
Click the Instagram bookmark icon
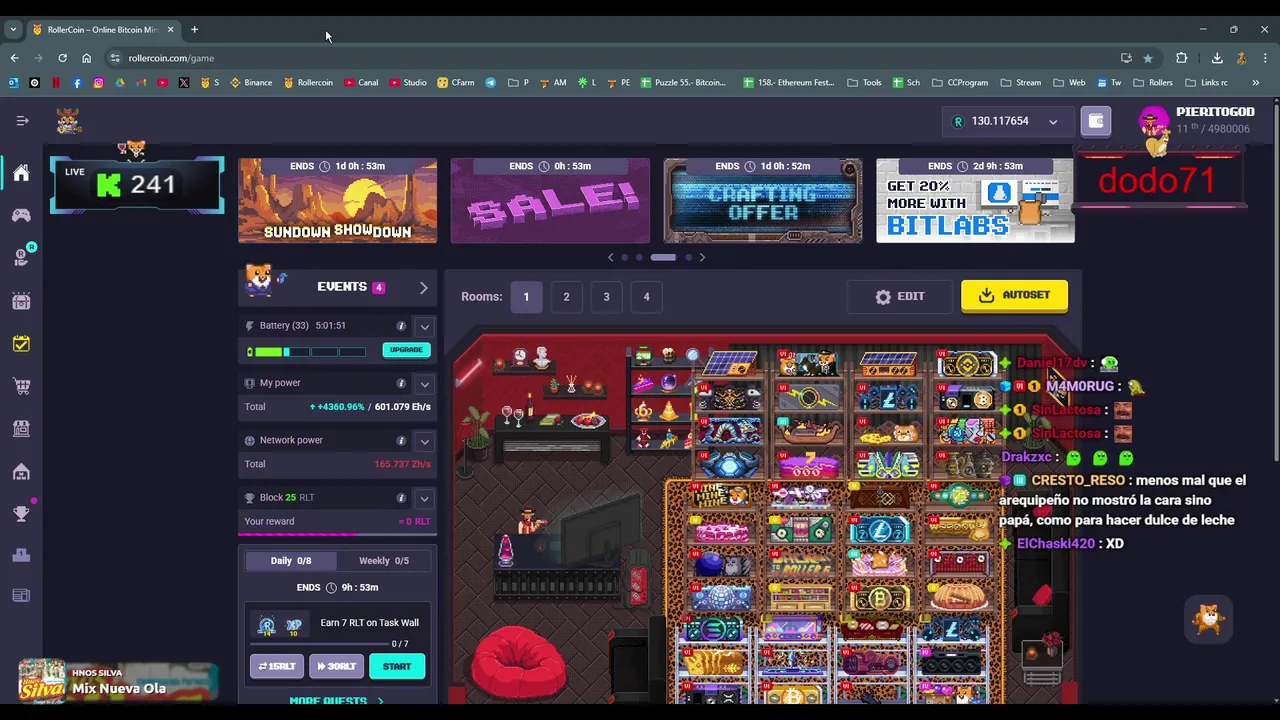98,82
